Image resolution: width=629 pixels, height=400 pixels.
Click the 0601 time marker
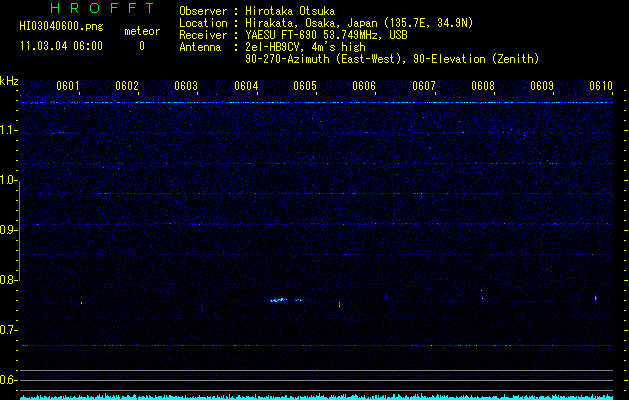tap(67, 86)
